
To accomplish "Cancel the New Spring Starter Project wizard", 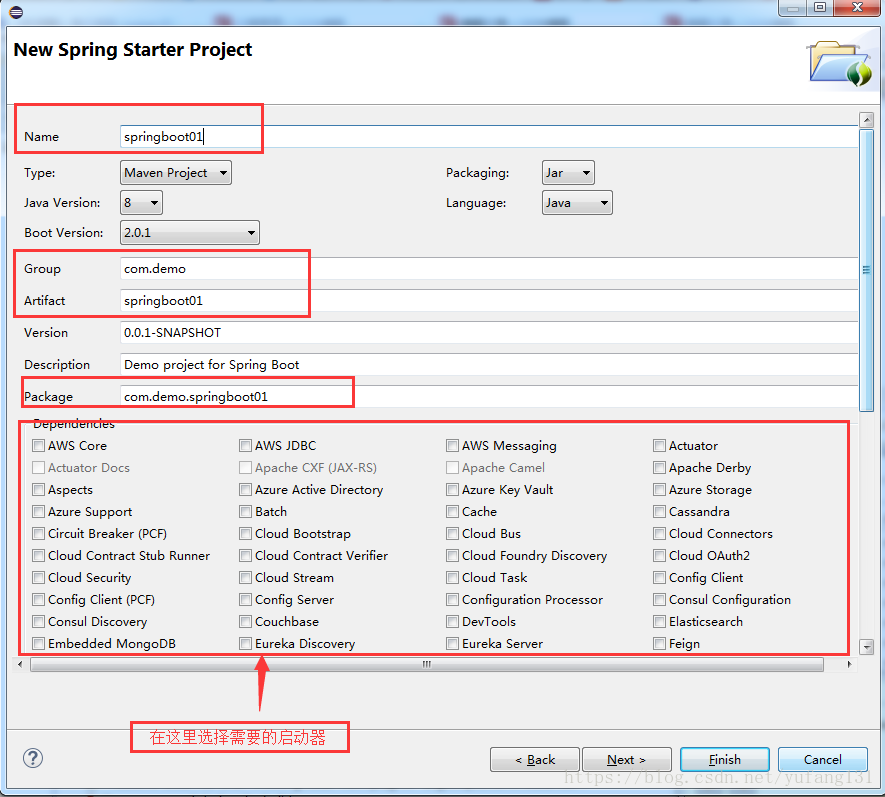I will tap(822, 760).
